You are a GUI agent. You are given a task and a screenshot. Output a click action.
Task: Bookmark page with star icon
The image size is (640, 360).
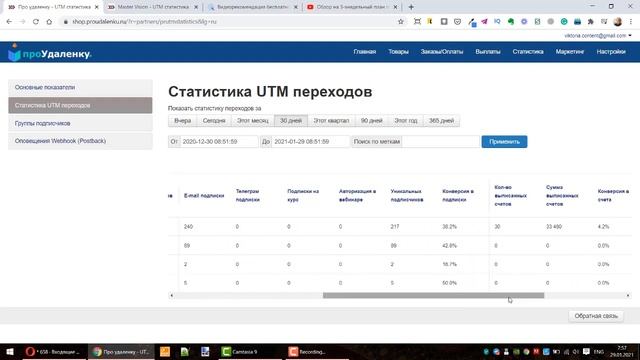click(401, 22)
